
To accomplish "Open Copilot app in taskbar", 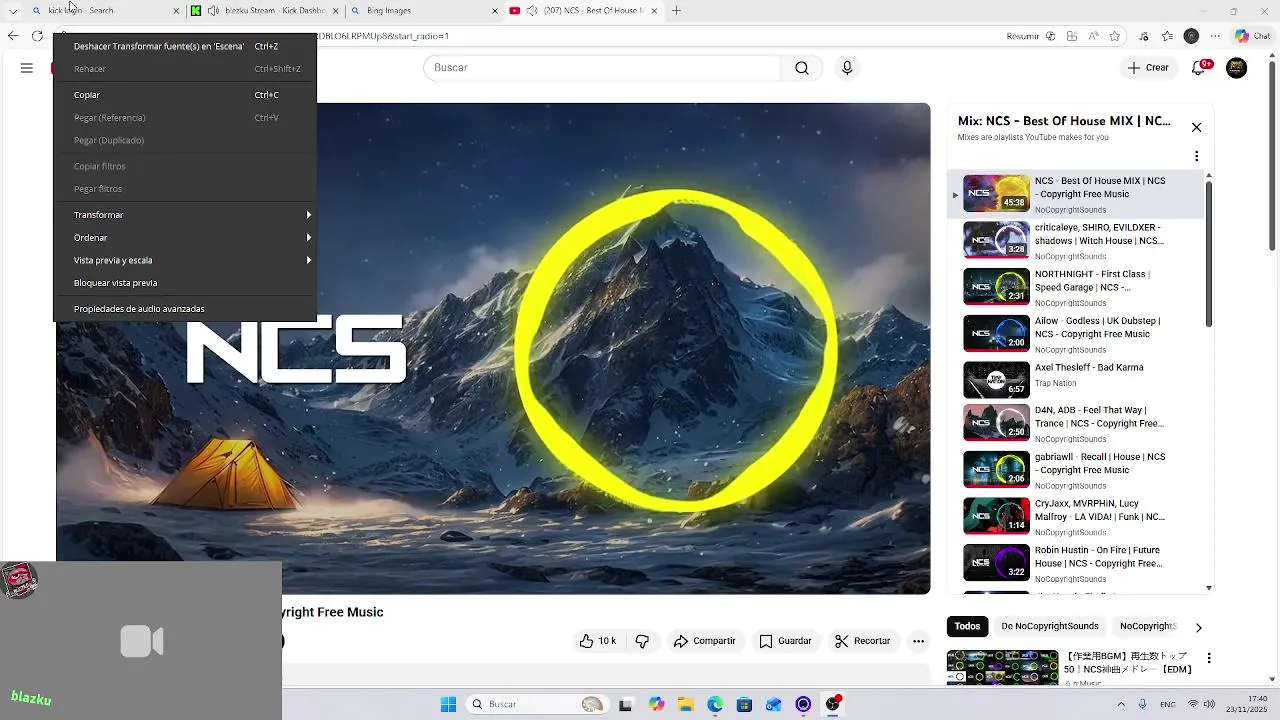I will pos(656,704).
